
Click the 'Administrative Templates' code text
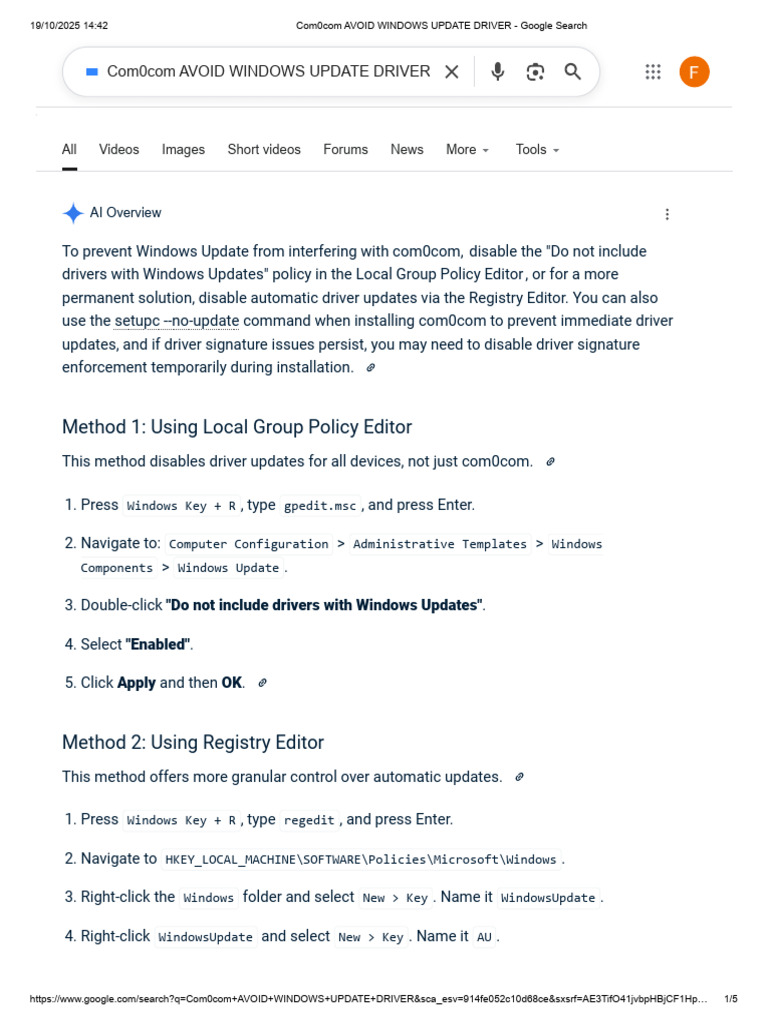440,544
